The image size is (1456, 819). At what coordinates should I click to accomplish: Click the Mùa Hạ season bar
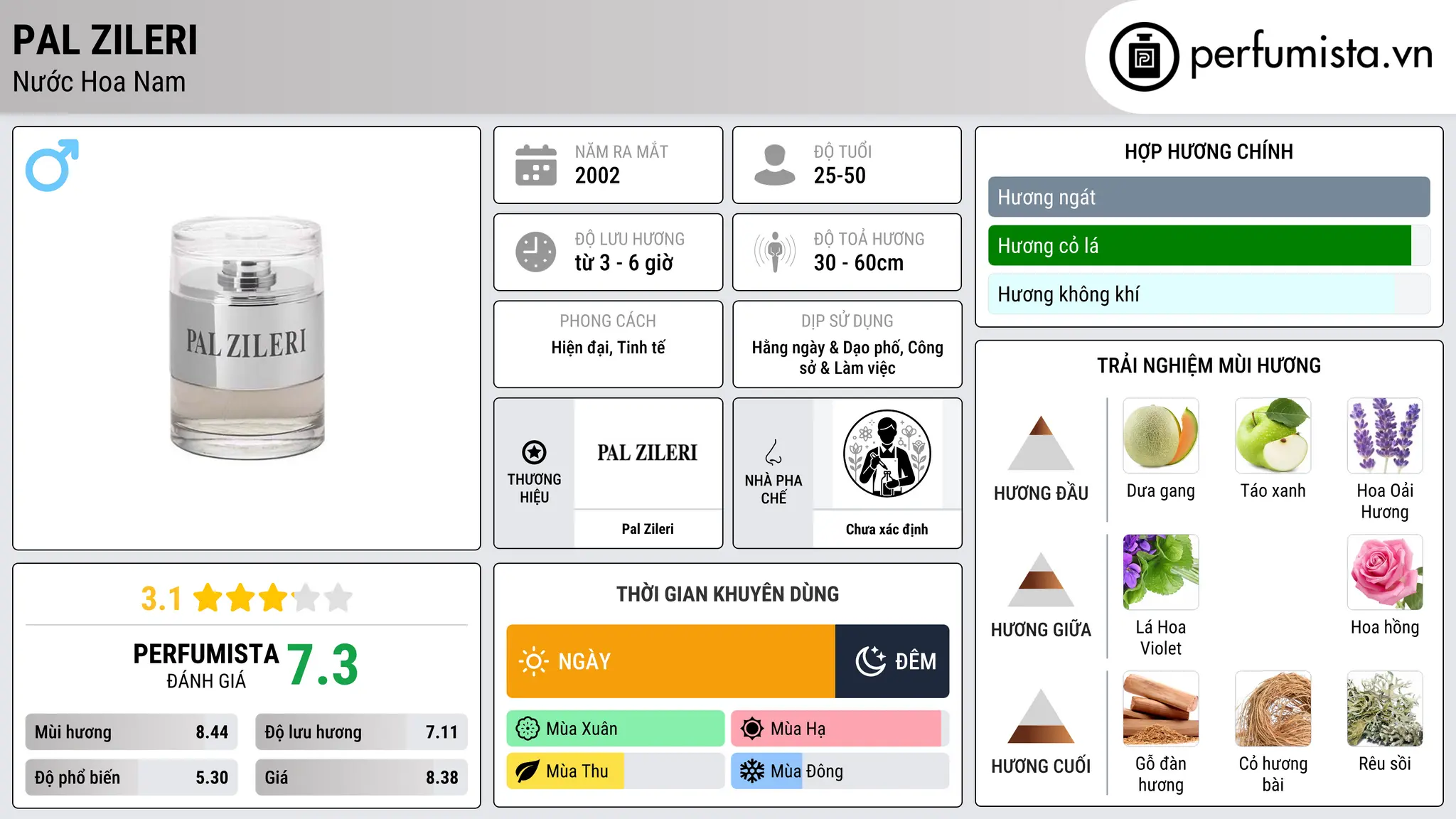pos(840,729)
